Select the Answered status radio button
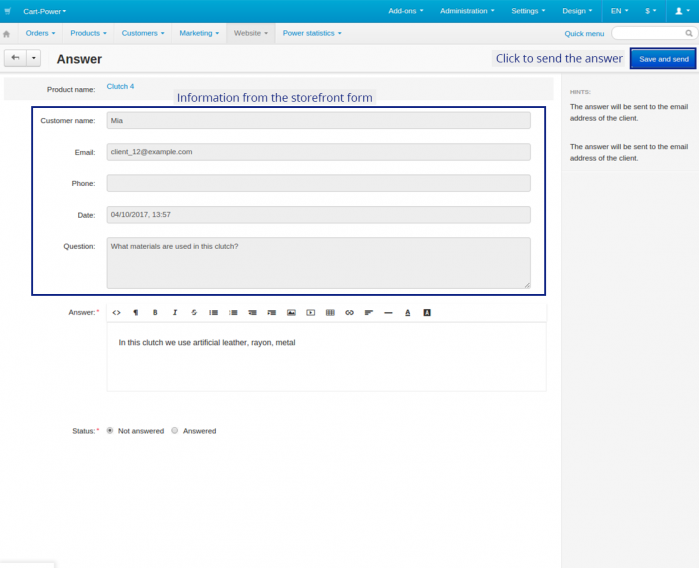 (x=175, y=430)
